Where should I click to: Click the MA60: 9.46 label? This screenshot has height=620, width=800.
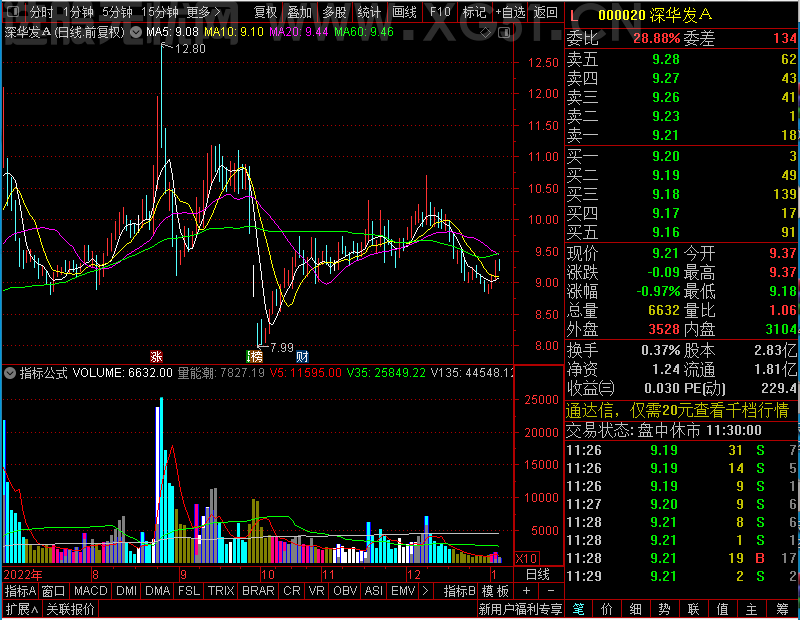364,32
